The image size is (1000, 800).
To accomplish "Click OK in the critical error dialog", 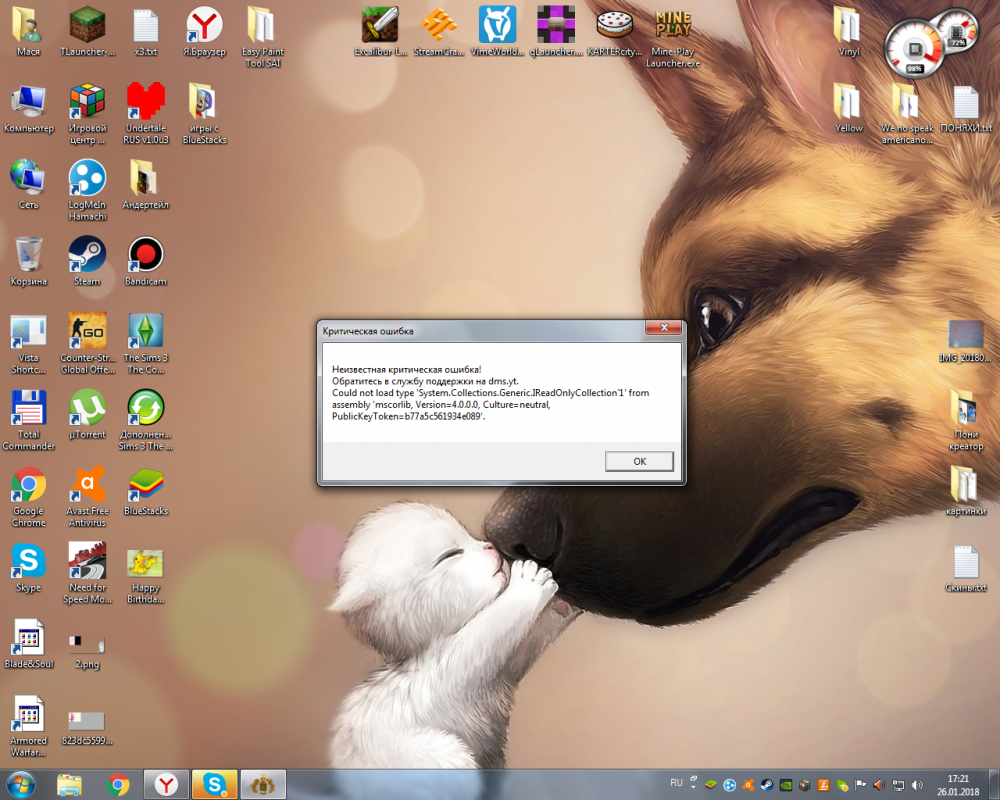I will [x=639, y=461].
